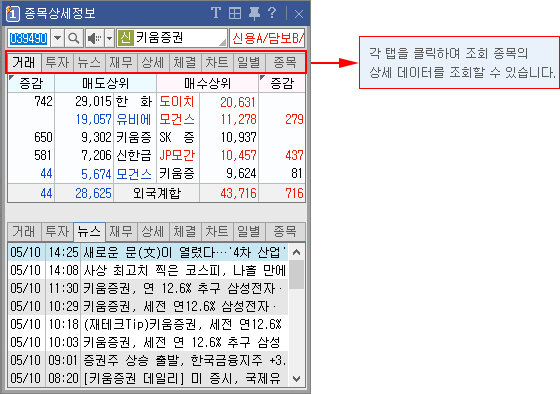Image resolution: width=560 pixels, height=394 pixels.
Task: Click the news list scroll down arrow
Action: (296, 379)
